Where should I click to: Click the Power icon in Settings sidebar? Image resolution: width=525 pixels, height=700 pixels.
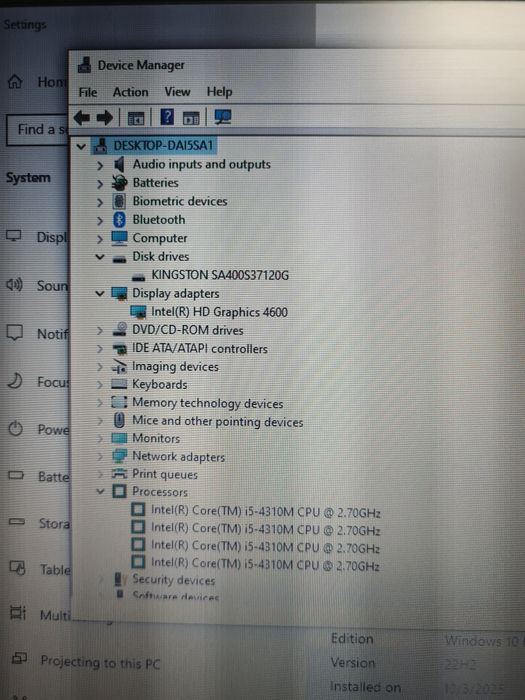pos(16,429)
